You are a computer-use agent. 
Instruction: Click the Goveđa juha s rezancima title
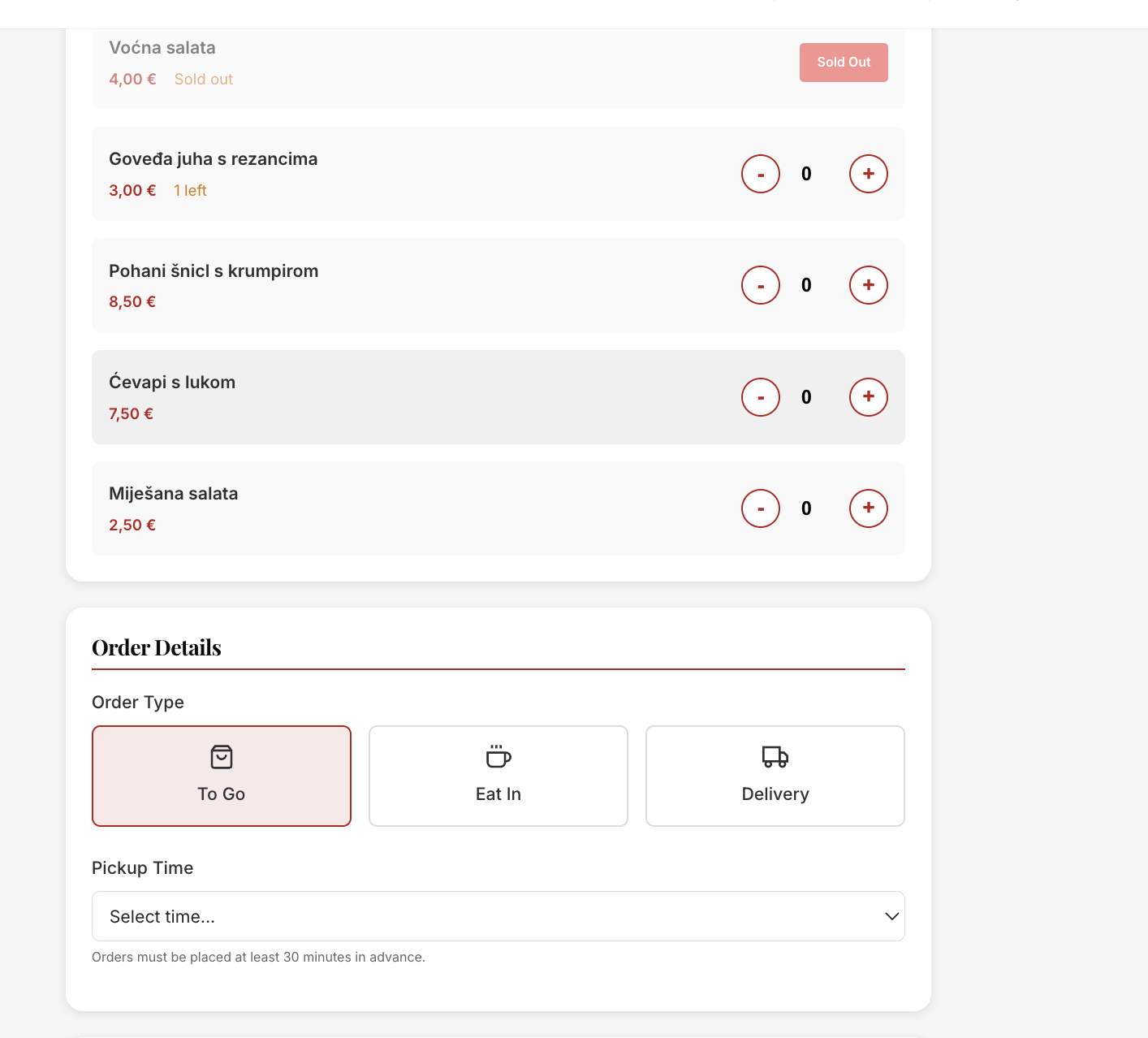coord(213,159)
